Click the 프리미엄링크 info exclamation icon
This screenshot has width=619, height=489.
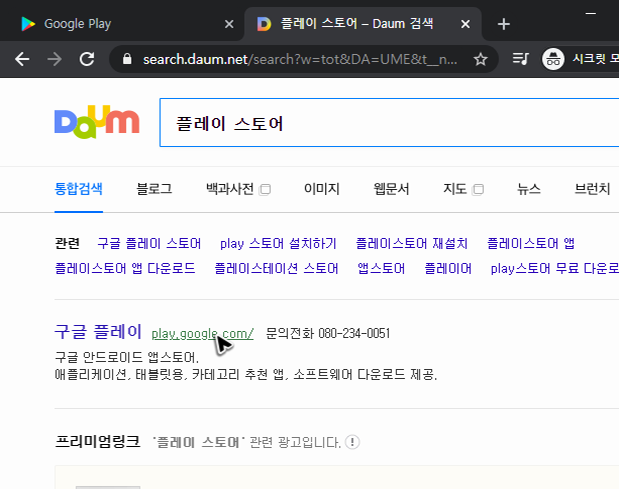(352, 442)
